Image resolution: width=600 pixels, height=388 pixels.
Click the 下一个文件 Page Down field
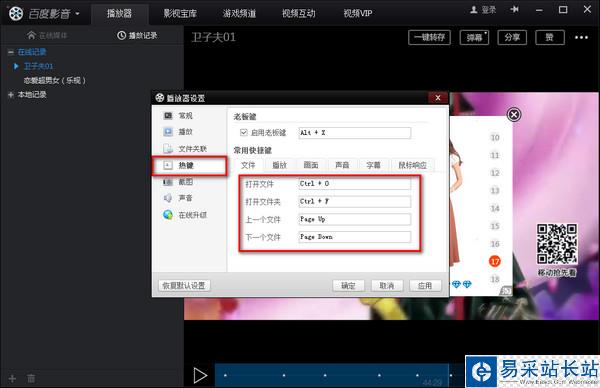click(x=354, y=237)
